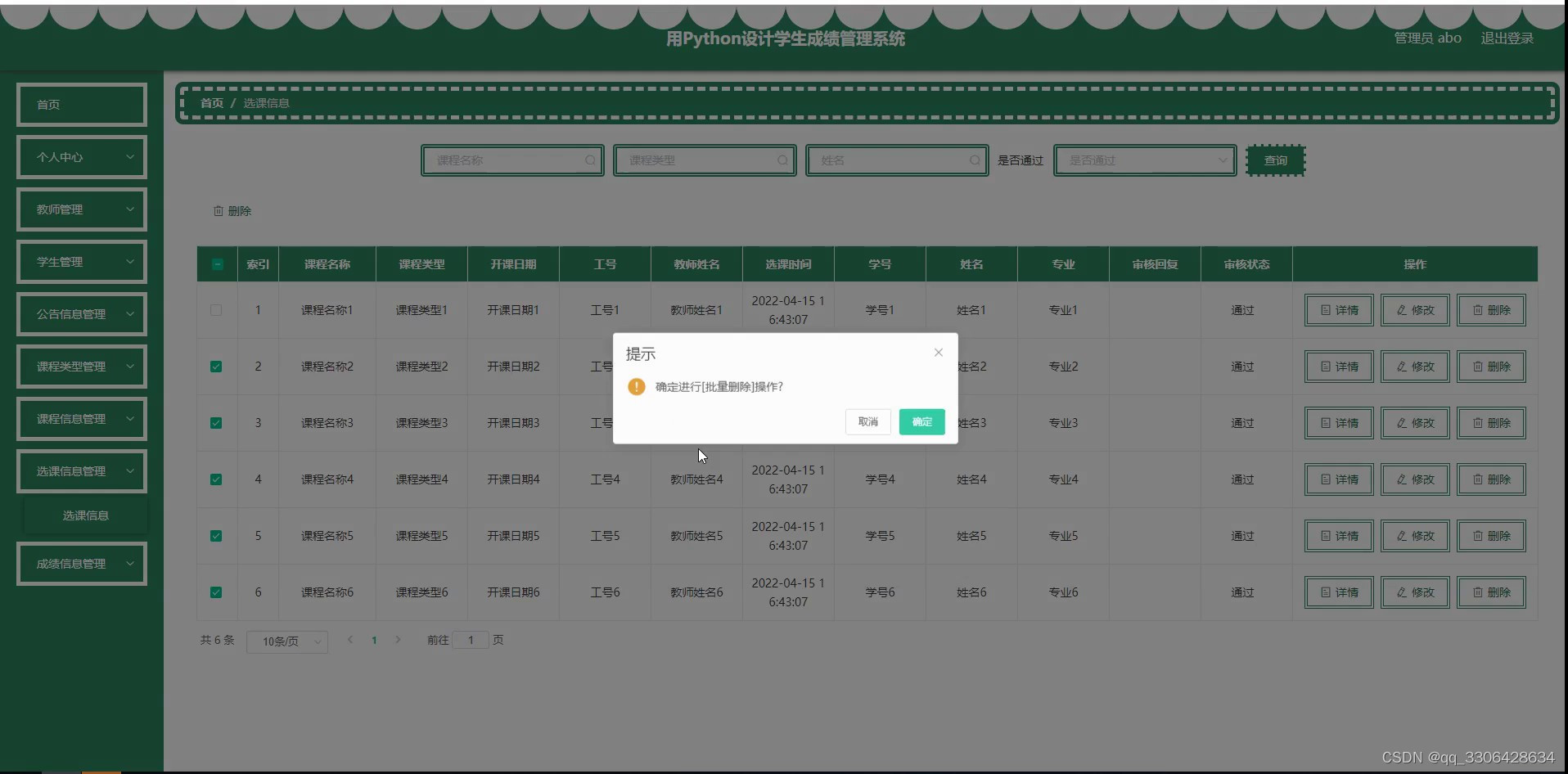Click 首页 in the breadcrumb
The width and height of the screenshot is (1568, 774).
pos(212,103)
